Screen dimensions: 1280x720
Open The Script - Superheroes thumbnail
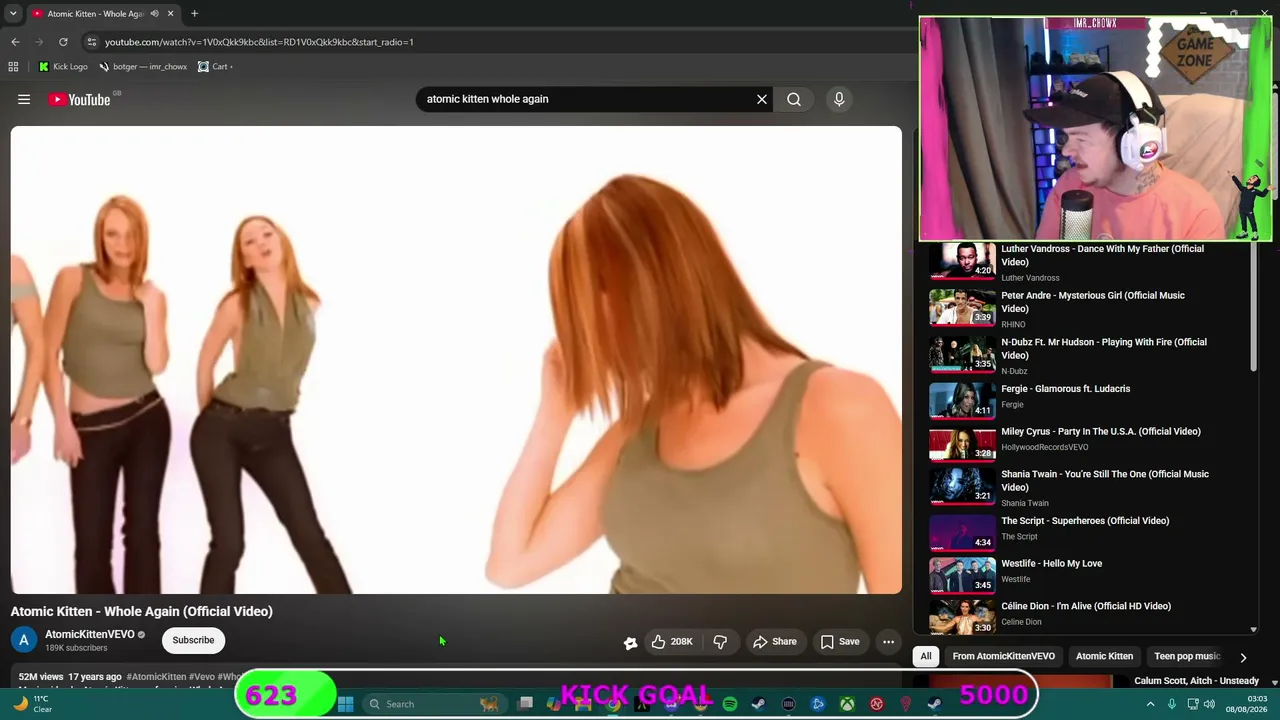click(962, 534)
